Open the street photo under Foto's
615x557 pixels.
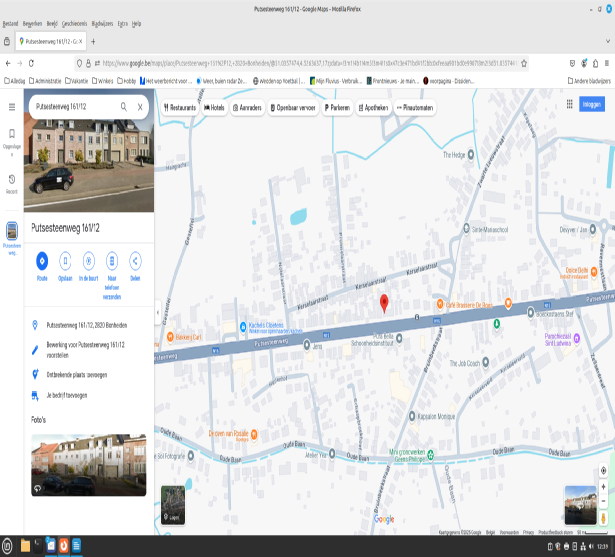point(88,465)
